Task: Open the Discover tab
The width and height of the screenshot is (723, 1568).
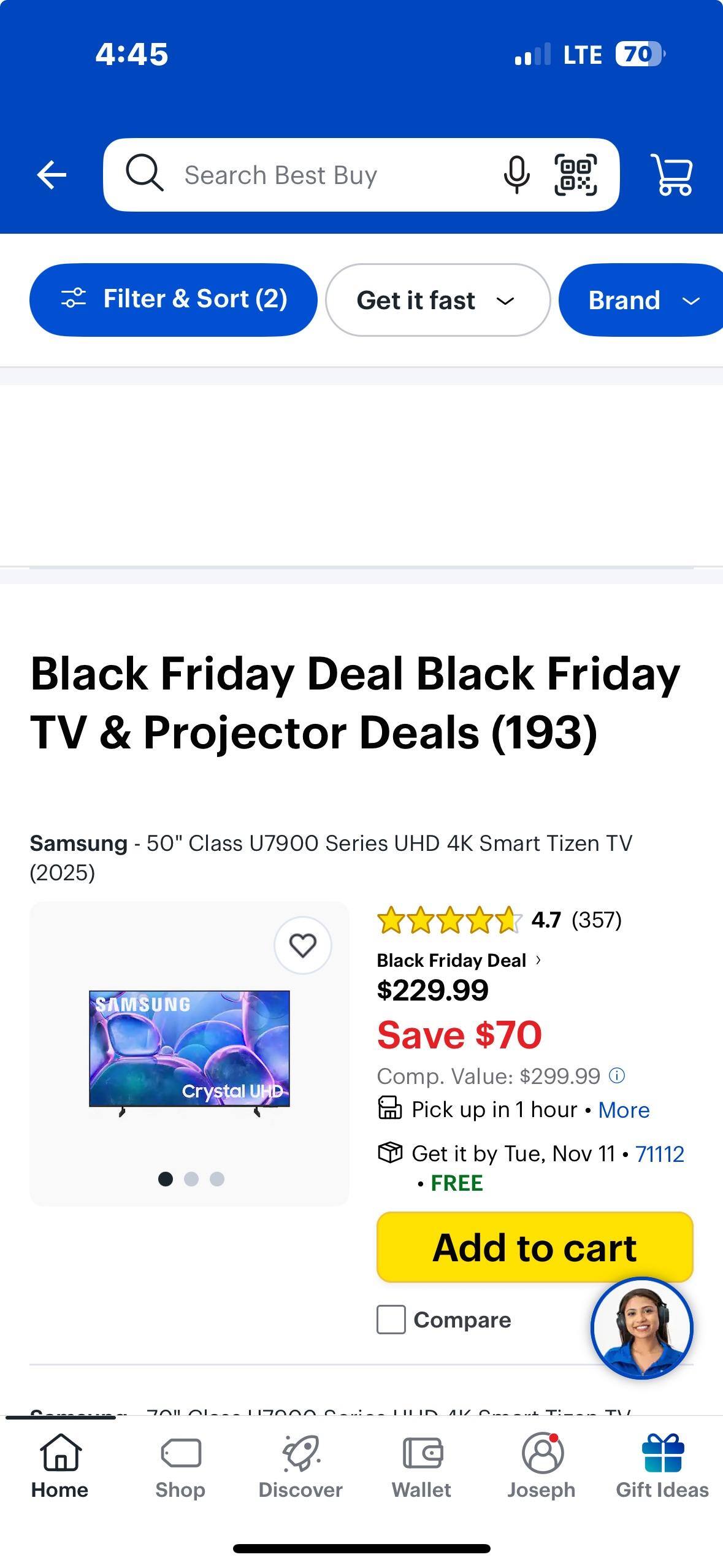Action: pyautogui.click(x=300, y=1466)
